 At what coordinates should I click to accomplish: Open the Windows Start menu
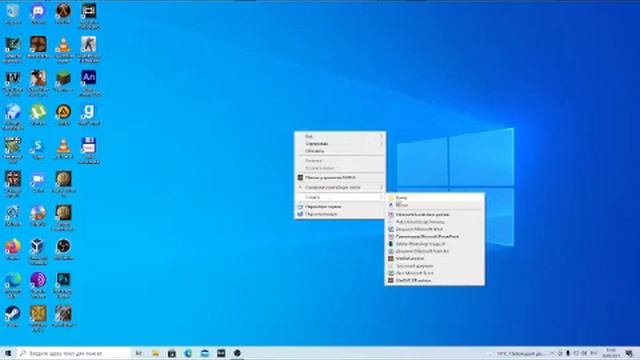(x=8, y=353)
